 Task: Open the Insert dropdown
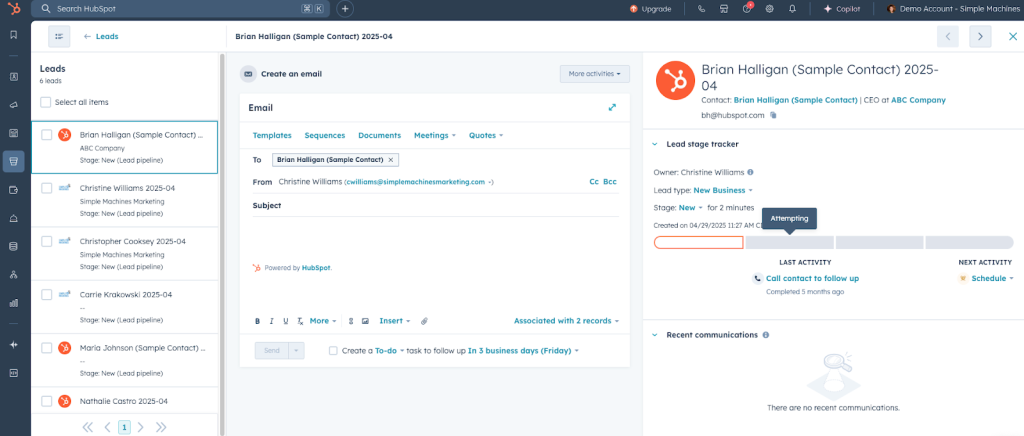click(x=394, y=321)
